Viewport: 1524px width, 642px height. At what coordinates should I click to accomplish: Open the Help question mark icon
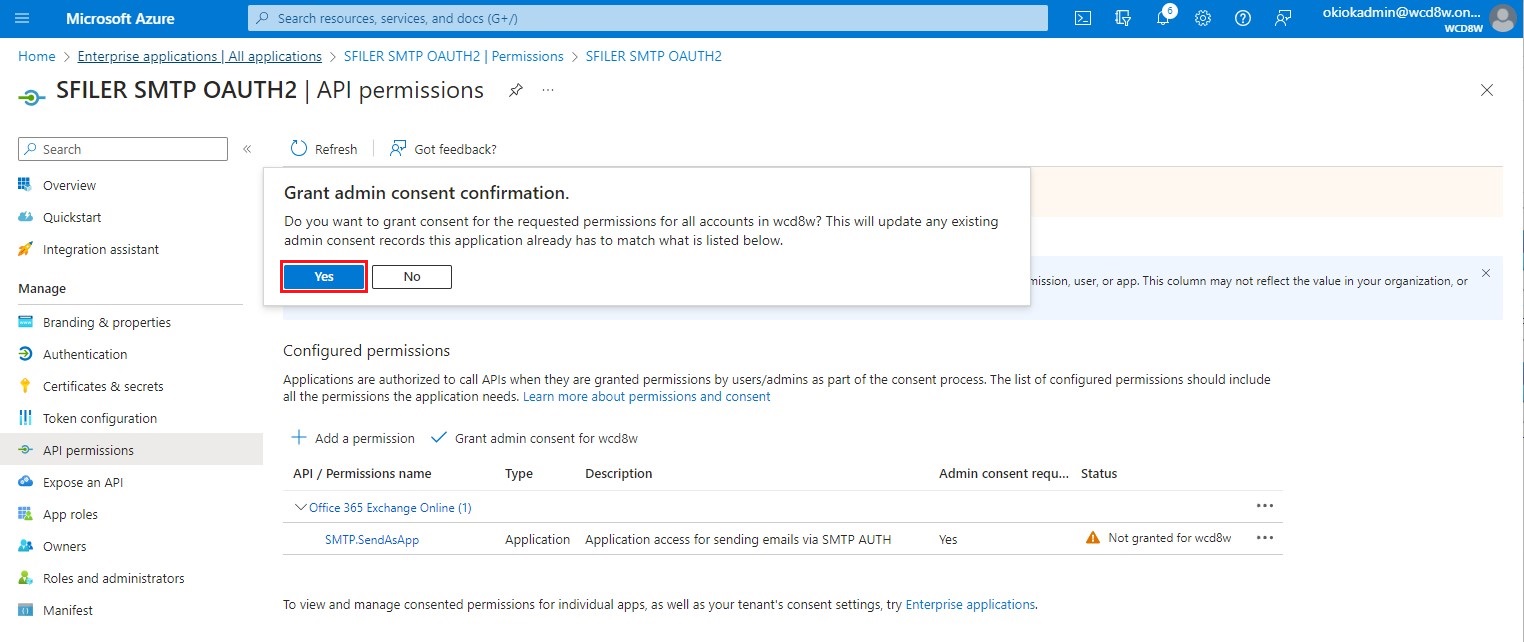[x=1243, y=18]
